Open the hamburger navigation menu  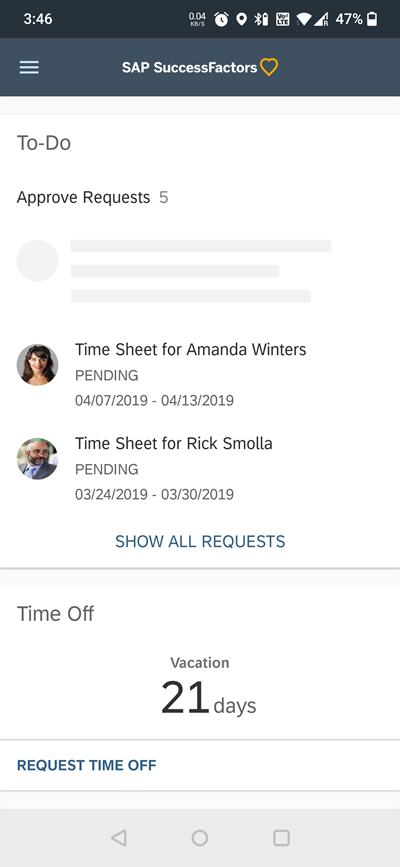[x=29, y=67]
